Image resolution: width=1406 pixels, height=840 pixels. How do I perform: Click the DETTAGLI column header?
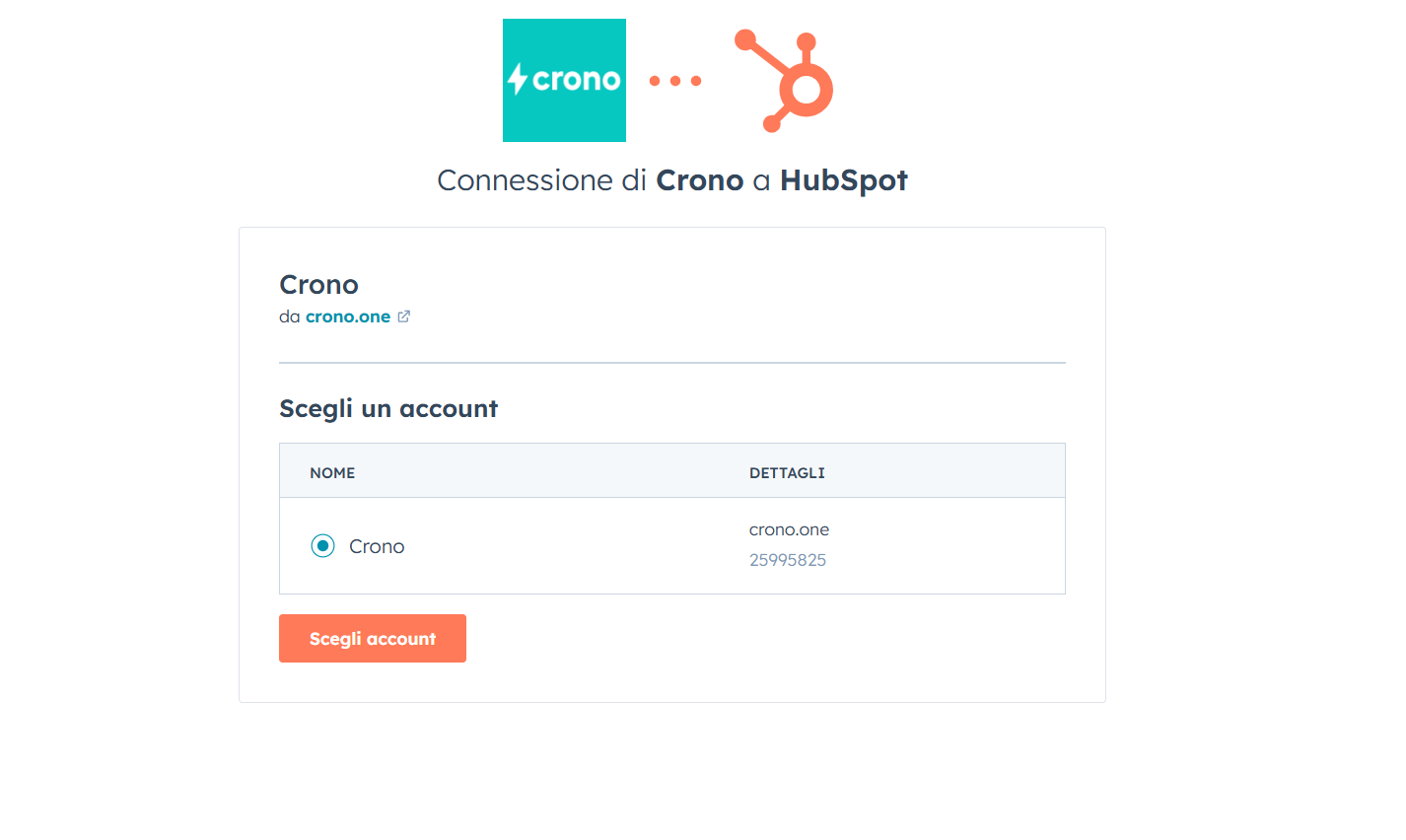pyautogui.click(x=787, y=473)
